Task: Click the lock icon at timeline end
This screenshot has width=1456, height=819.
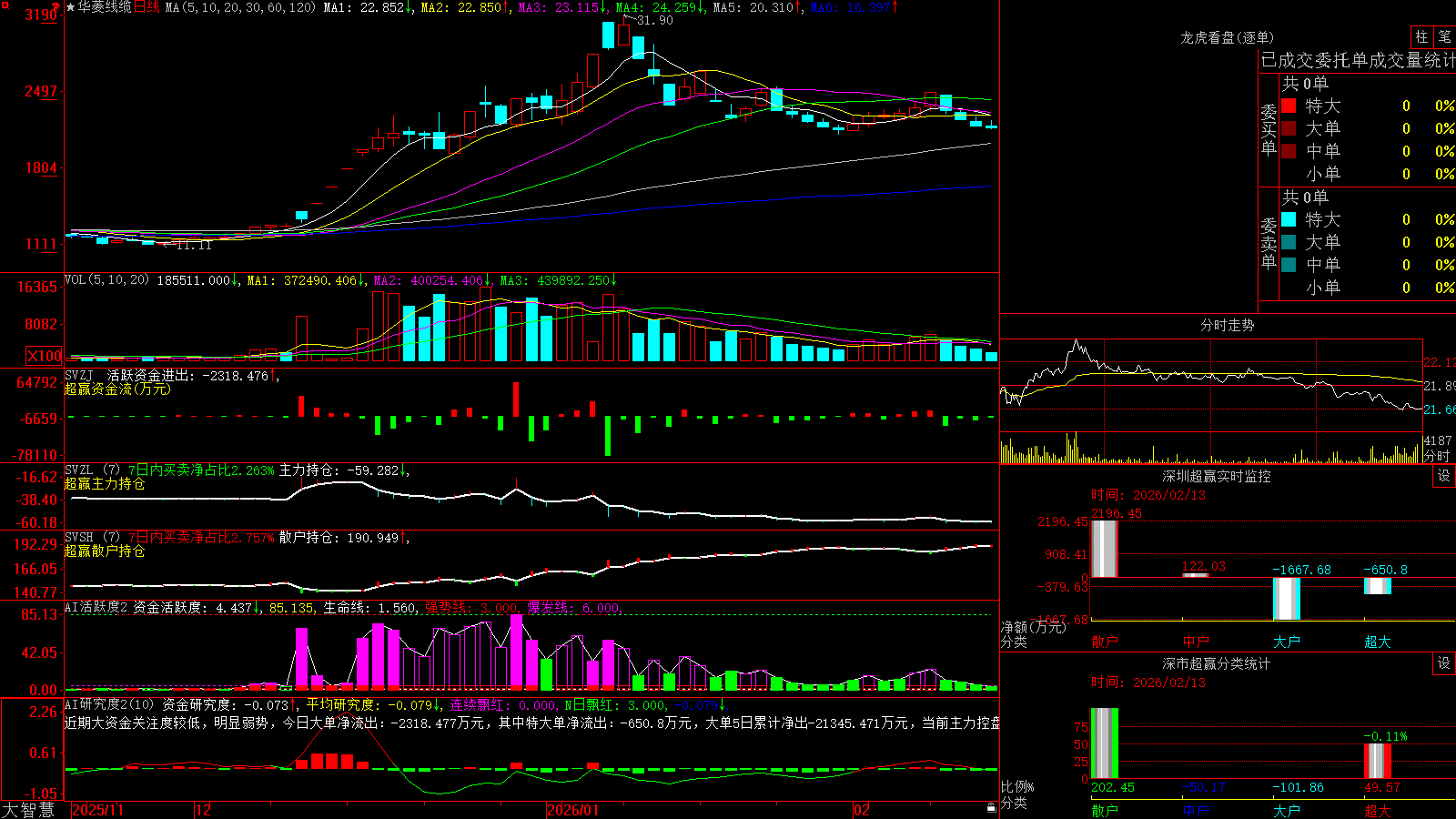Action: click(992, 808)
